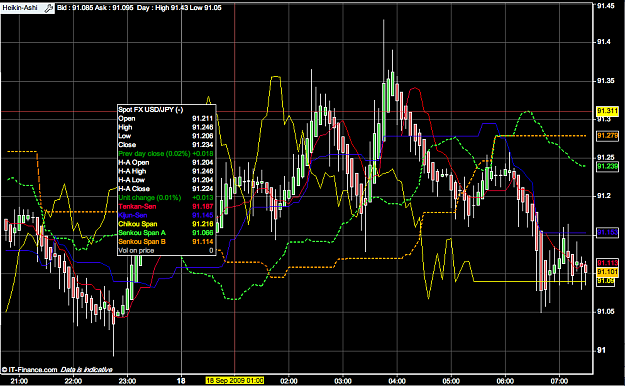Click the H-A High 91.248 row

(166, 171)
